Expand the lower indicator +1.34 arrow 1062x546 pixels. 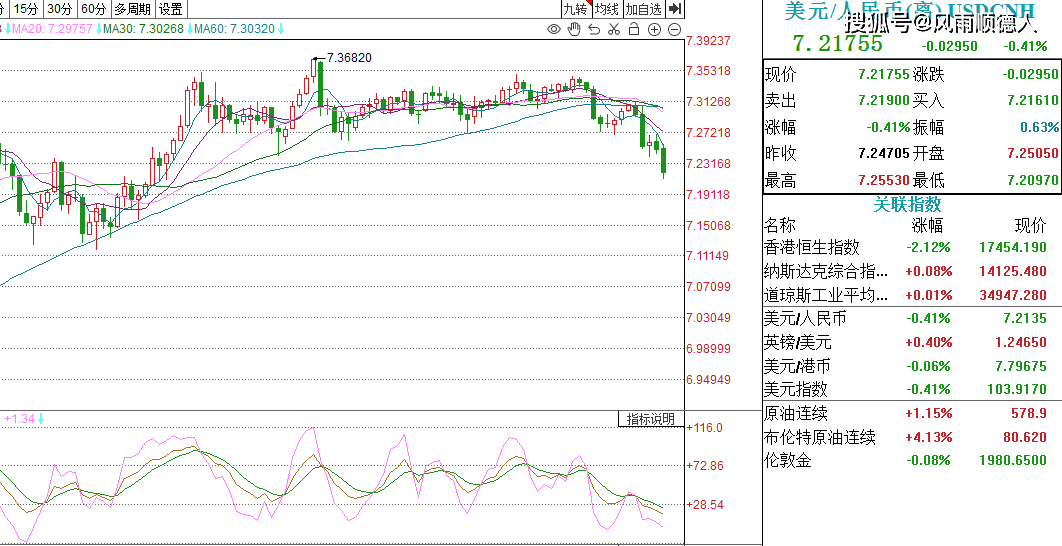tap(42, 418)
